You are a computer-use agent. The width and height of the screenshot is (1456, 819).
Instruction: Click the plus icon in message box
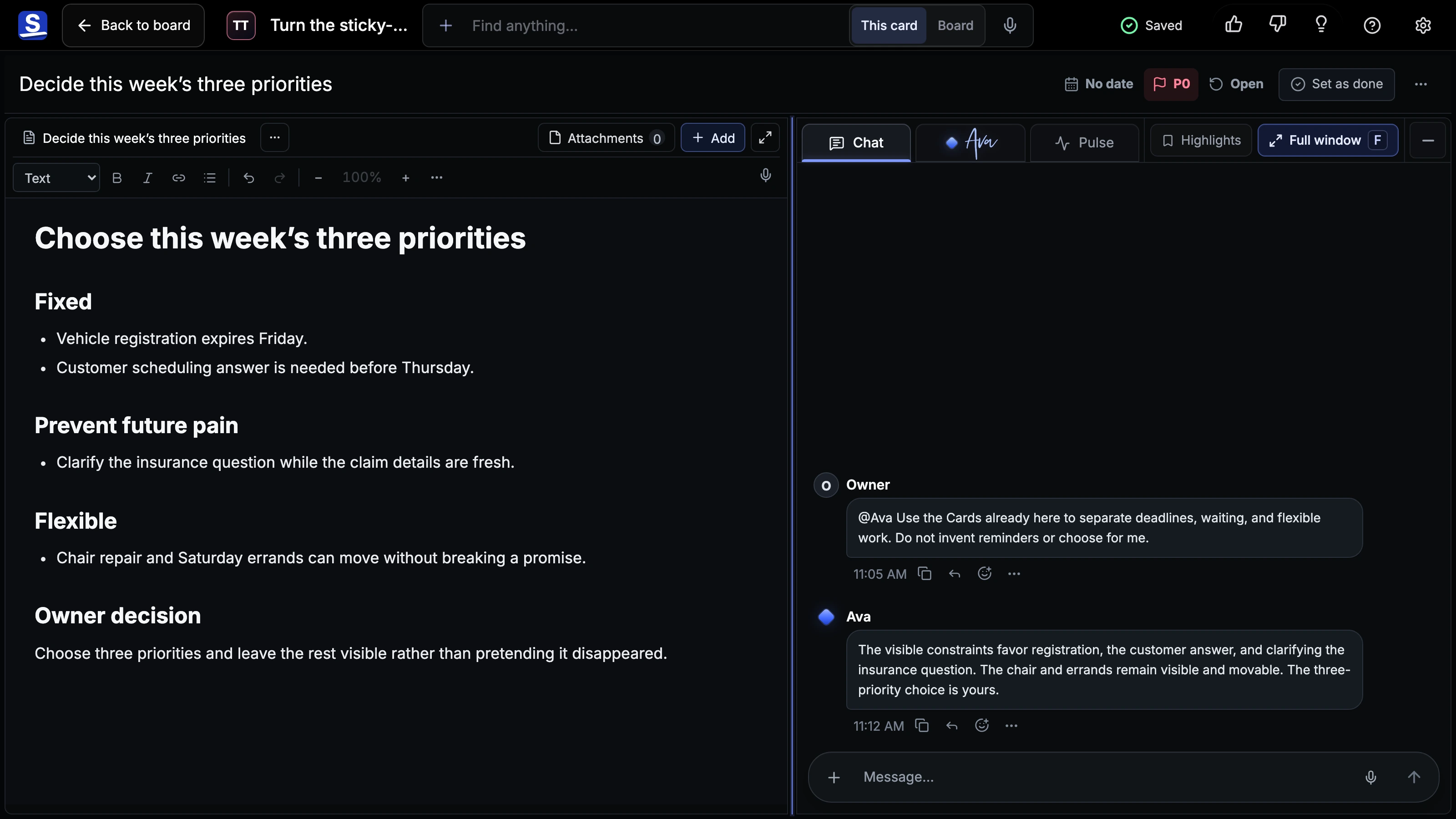tap(834, 778)
